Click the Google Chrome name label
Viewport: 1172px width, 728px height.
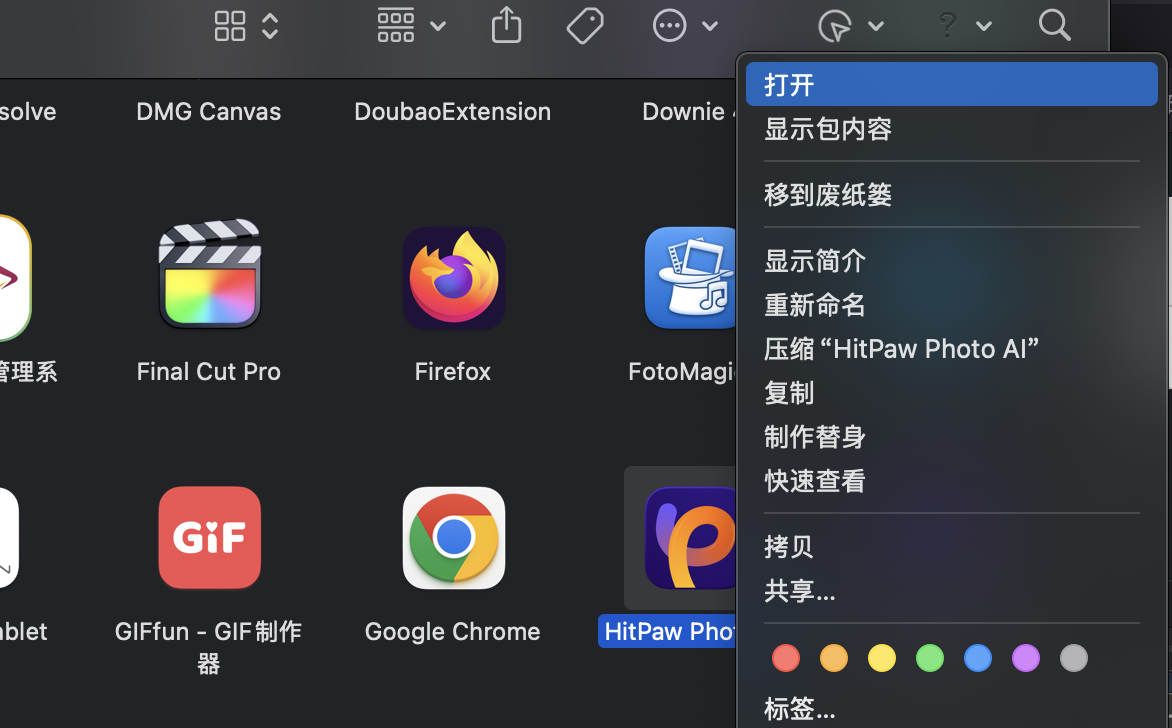pyautogui.click(x=452, y=632)
